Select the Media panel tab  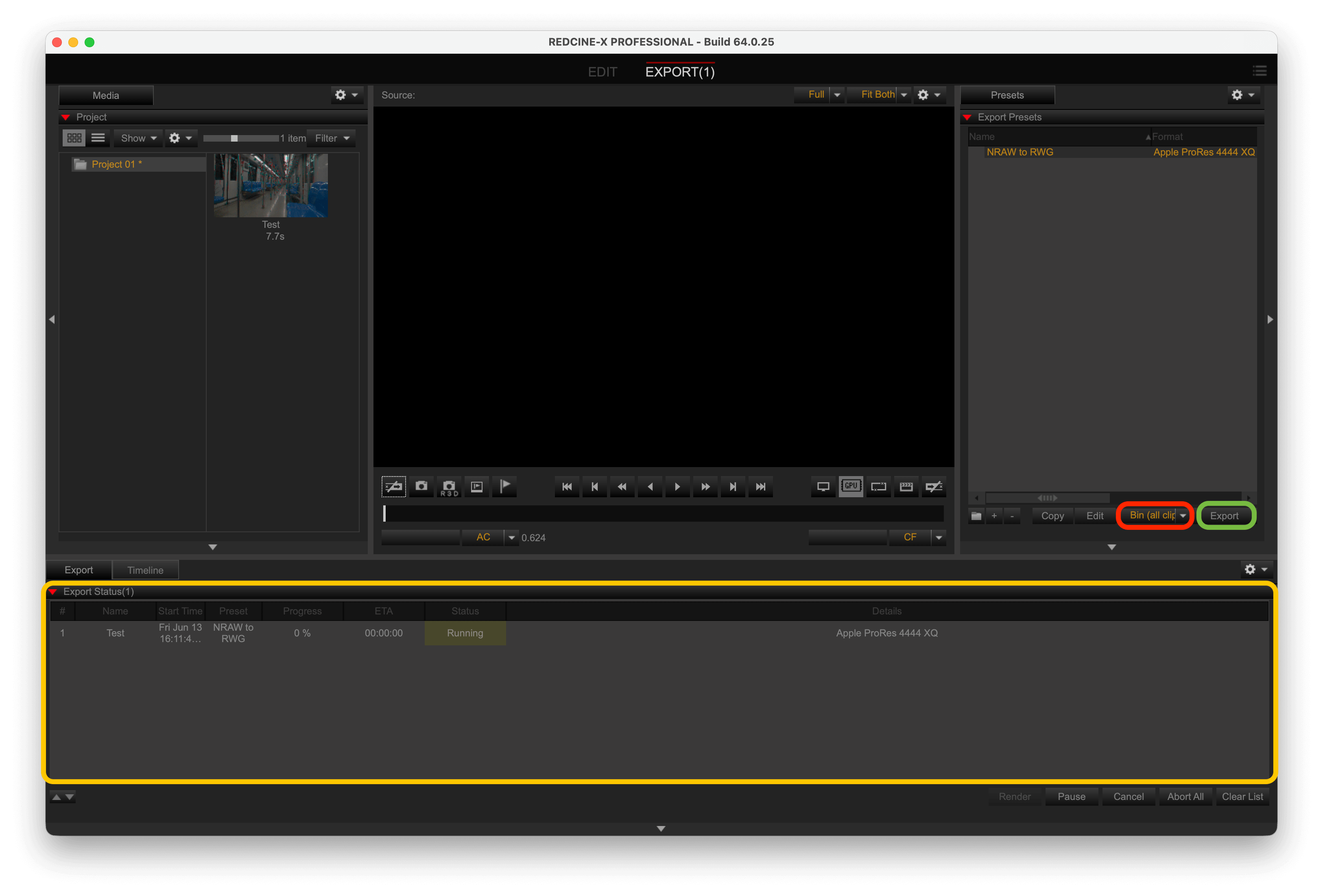tap(106, 95)
